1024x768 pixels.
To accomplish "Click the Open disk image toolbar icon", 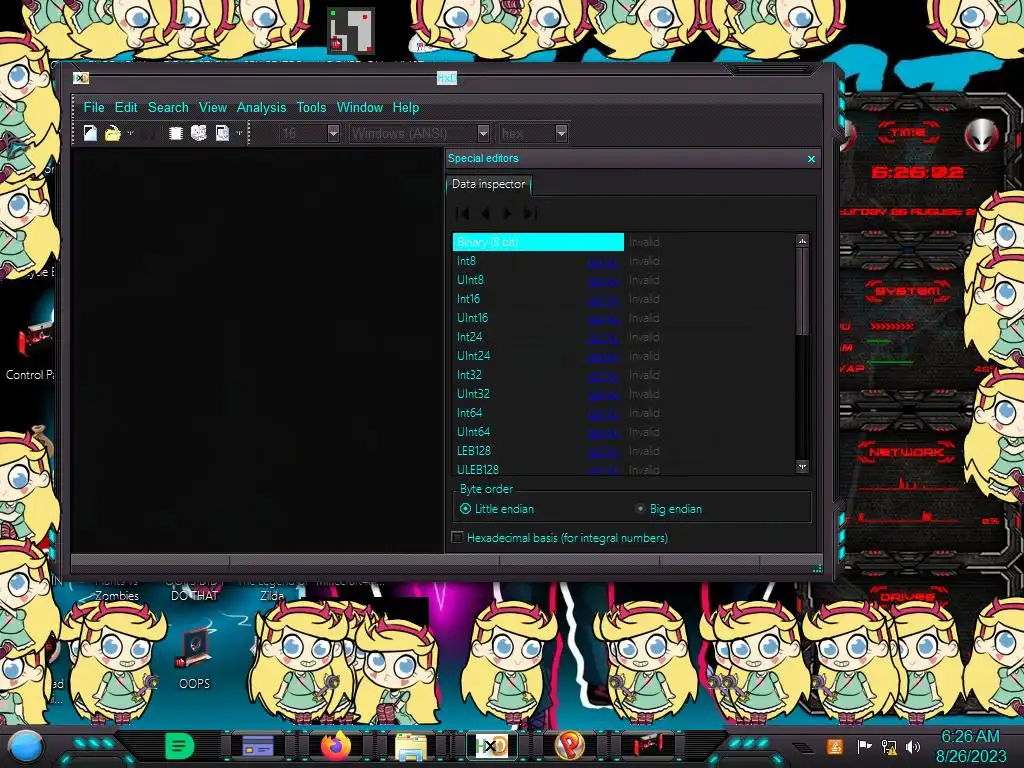I will click(222, 133).
